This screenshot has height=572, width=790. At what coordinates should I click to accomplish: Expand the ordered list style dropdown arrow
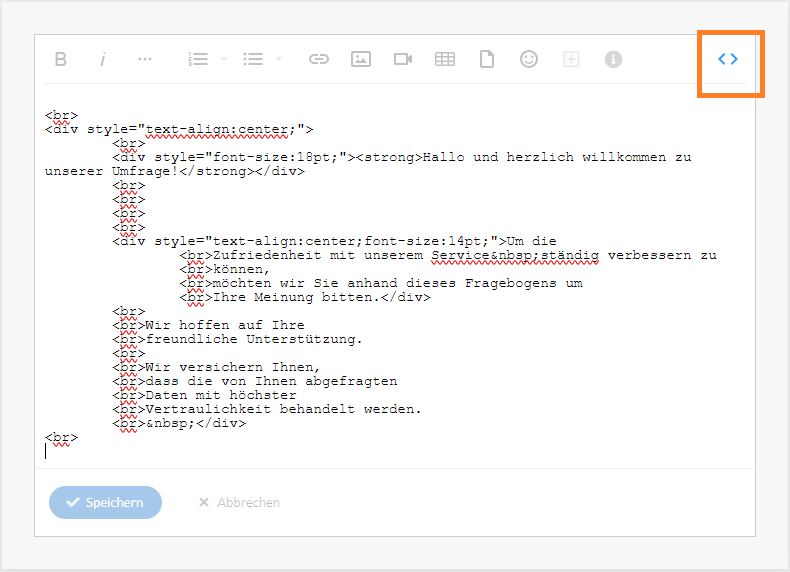point(223,59)
